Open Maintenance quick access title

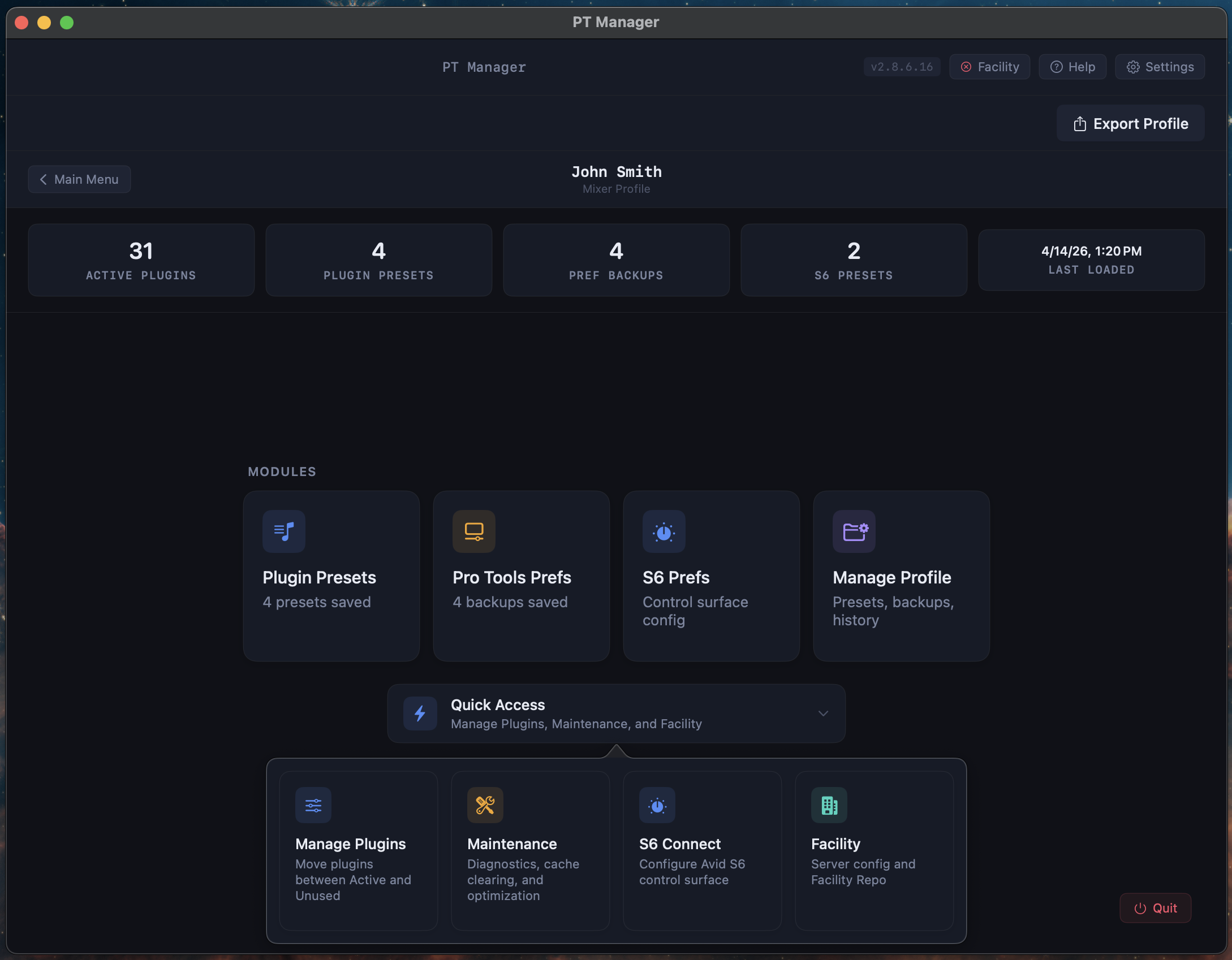(x=512, y=844)
